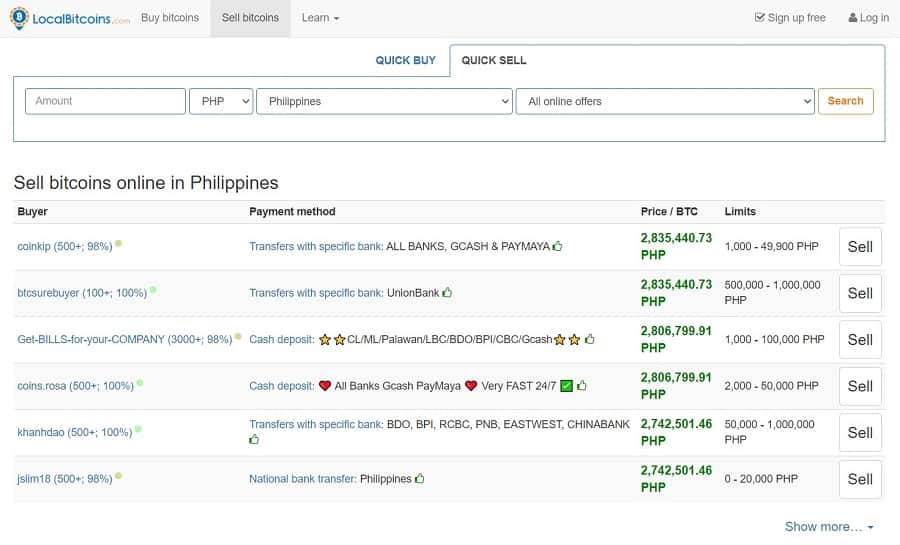Click btcsurebuyer's Transfers with specific bank link
The image size is (900, 545).
pos(316,293)
